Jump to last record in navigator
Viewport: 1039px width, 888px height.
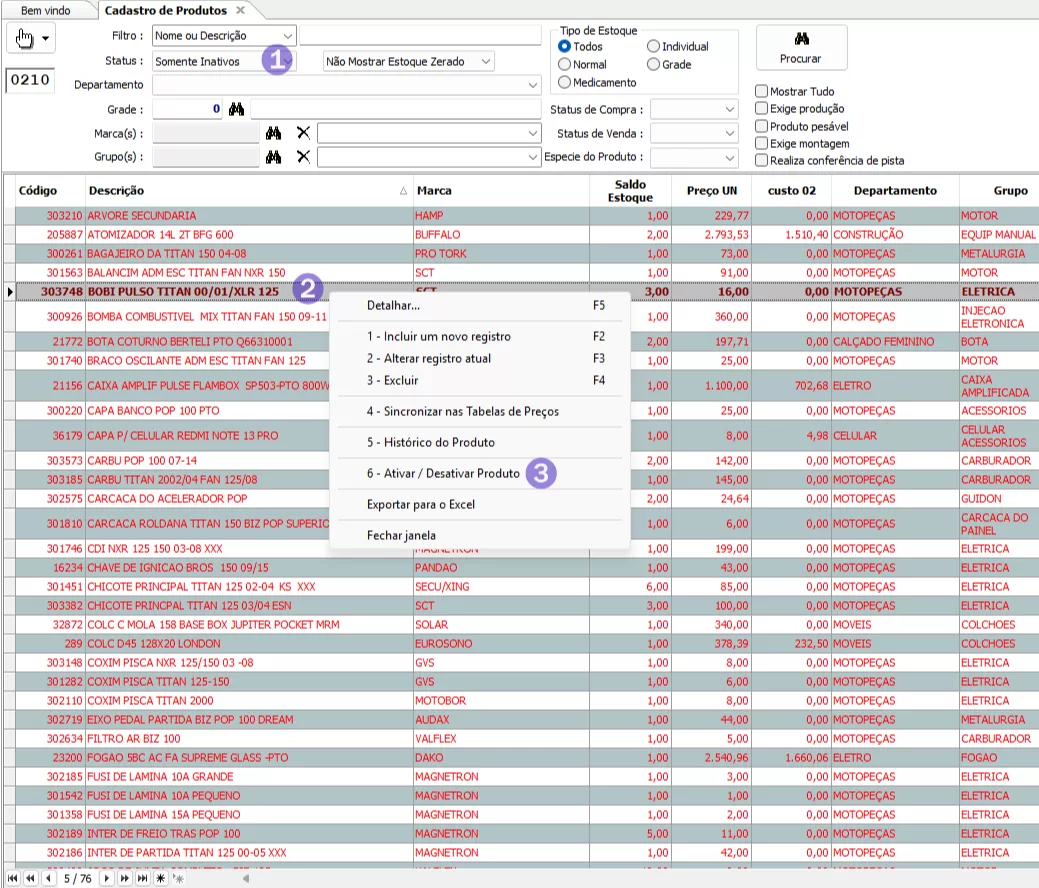(143, 878)
